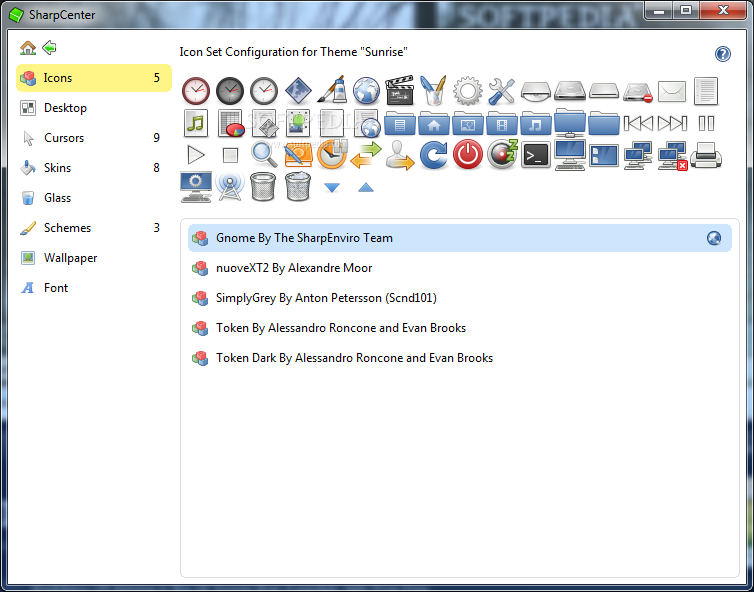This screenshot has height=592, width=754.
Task: Click the movie clapperboard icon
Action: pyautogui.click(x=400, y=90)
